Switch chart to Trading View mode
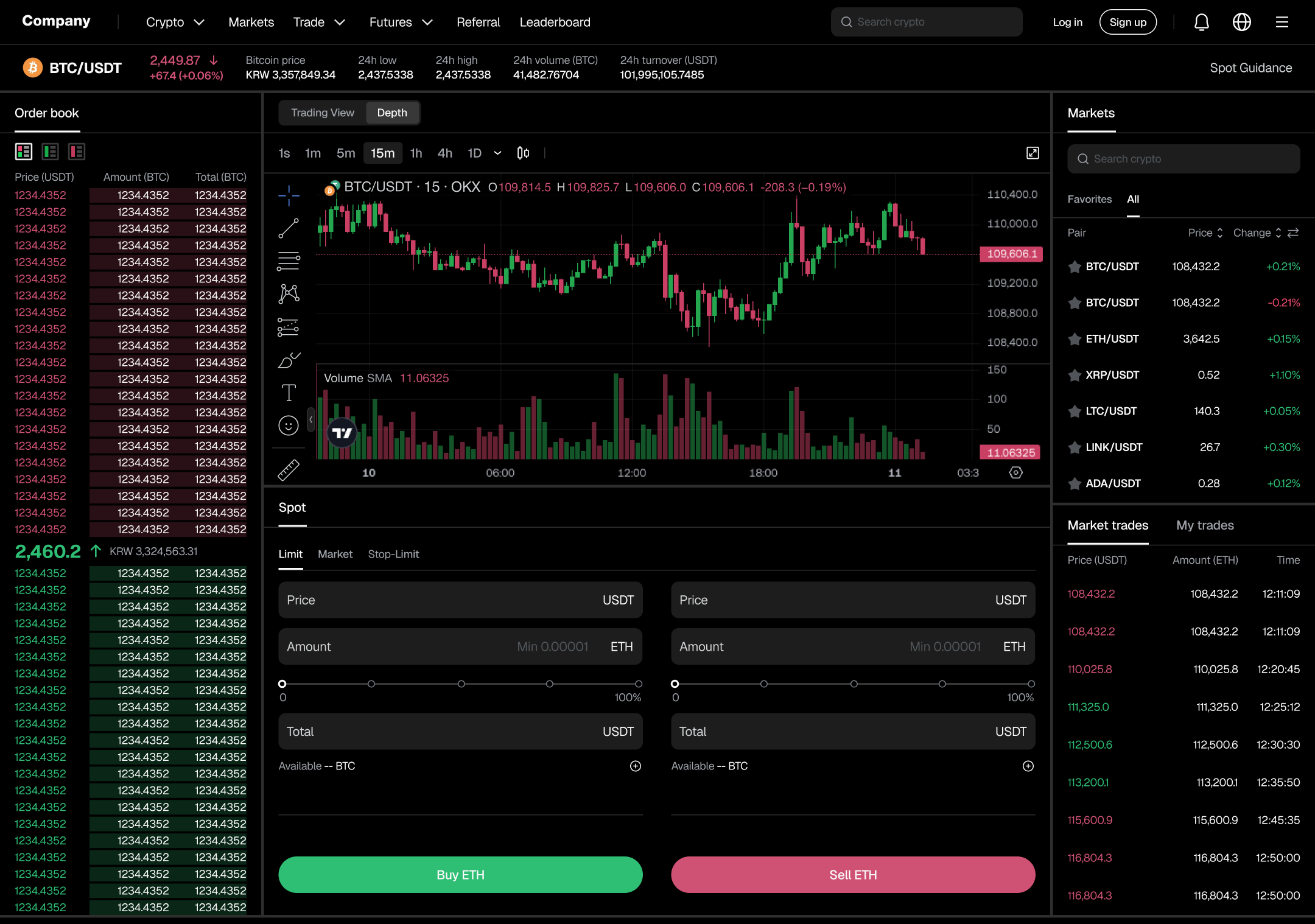This screenshot has height=924, width=1315. click(x=322, y=113)
